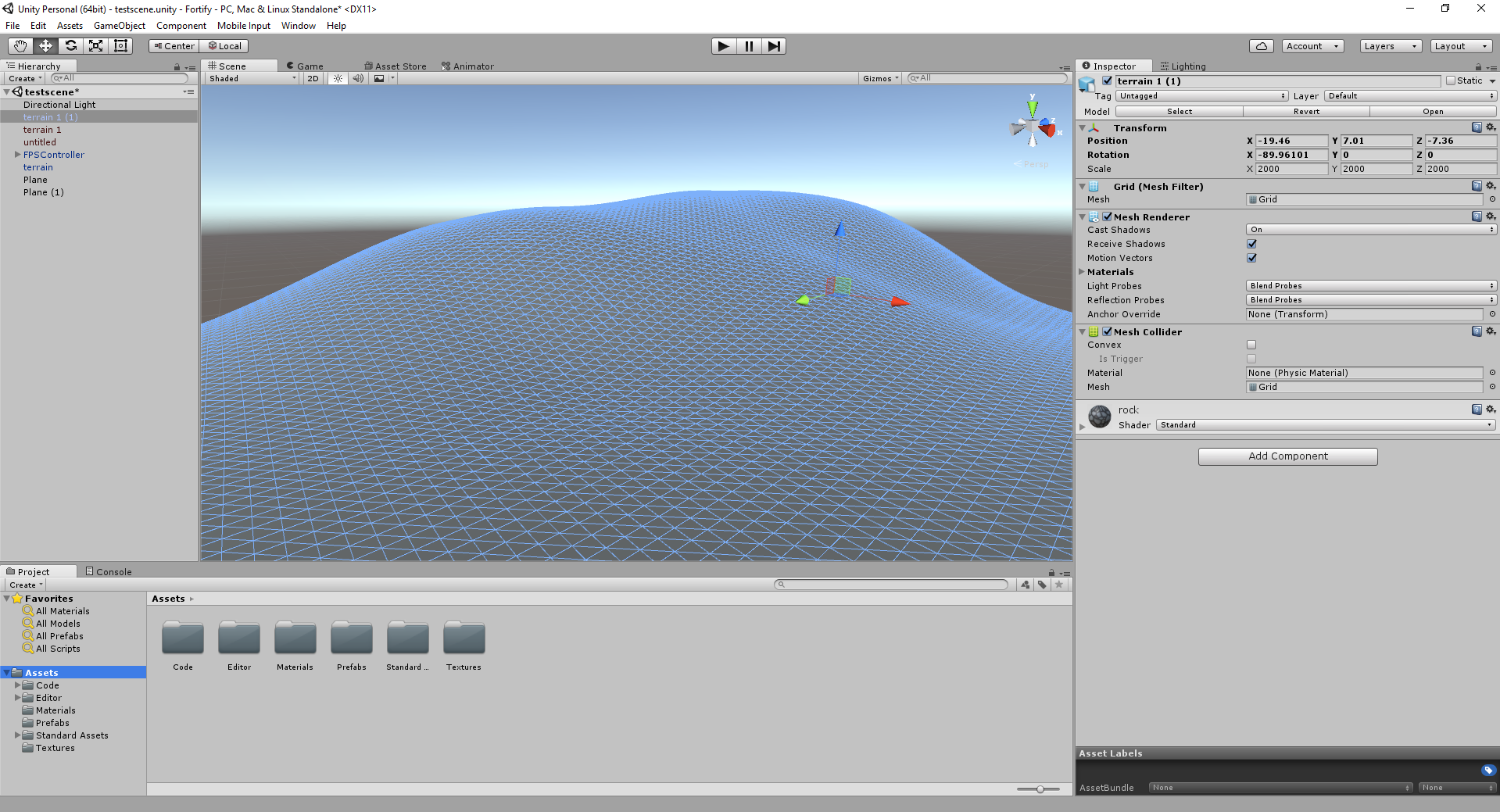The image size is (1500, 812).
Task: Open the Window menu
Action: (299, 26)
